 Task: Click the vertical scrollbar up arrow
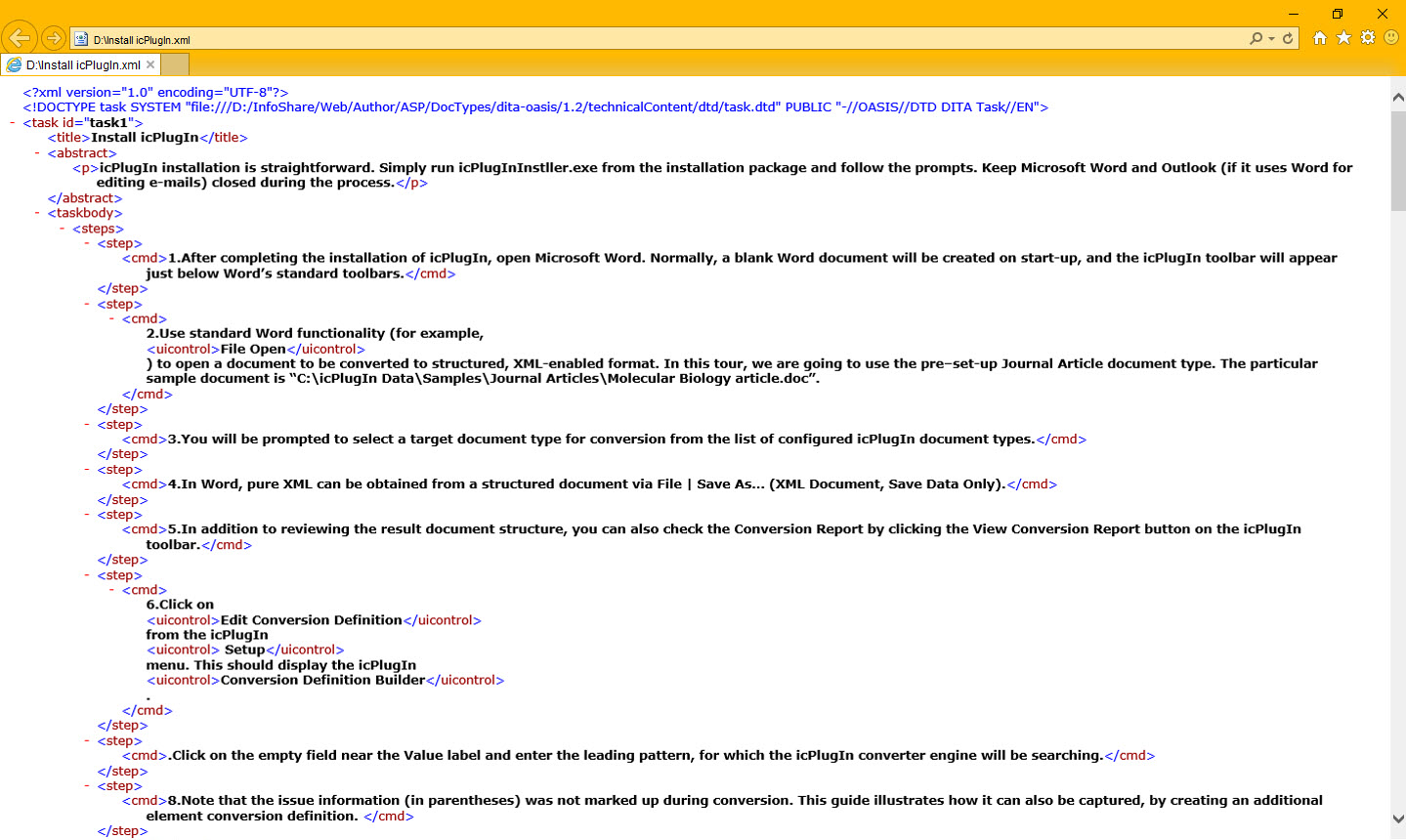point(1397,97)
